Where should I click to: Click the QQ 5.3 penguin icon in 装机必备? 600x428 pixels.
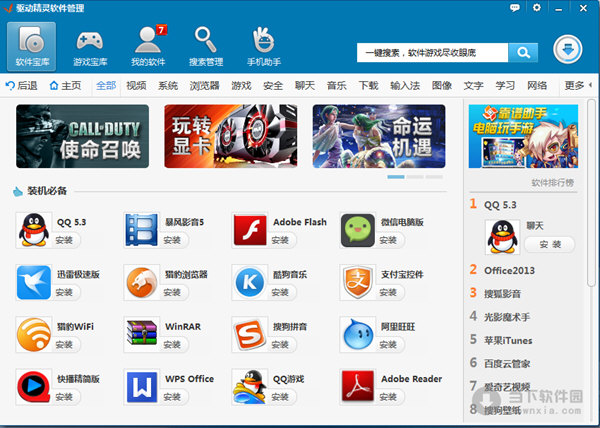[x=34, y=230]
